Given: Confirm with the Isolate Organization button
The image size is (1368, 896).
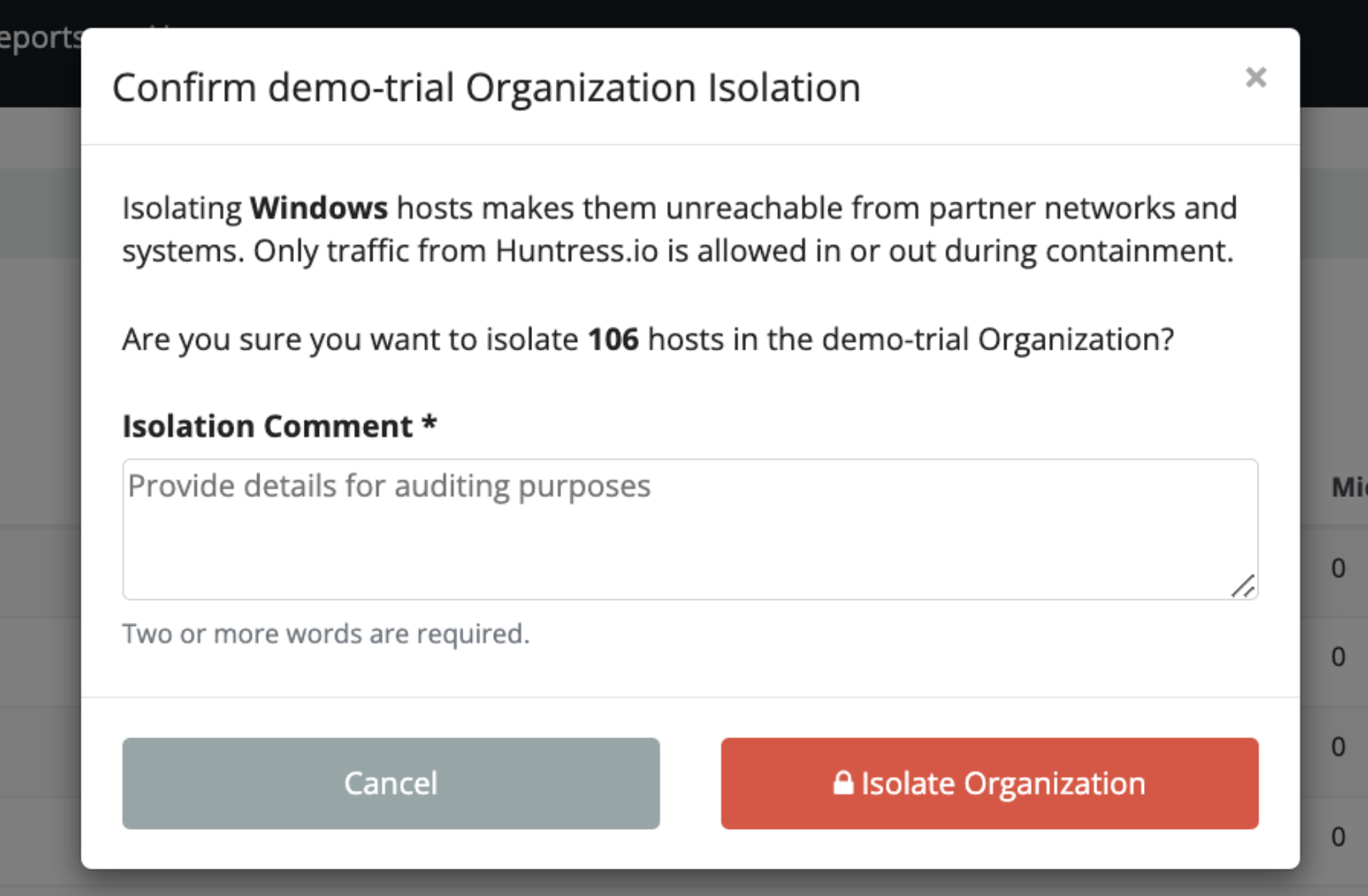Looking at the screenshot, I should [990, 783].
